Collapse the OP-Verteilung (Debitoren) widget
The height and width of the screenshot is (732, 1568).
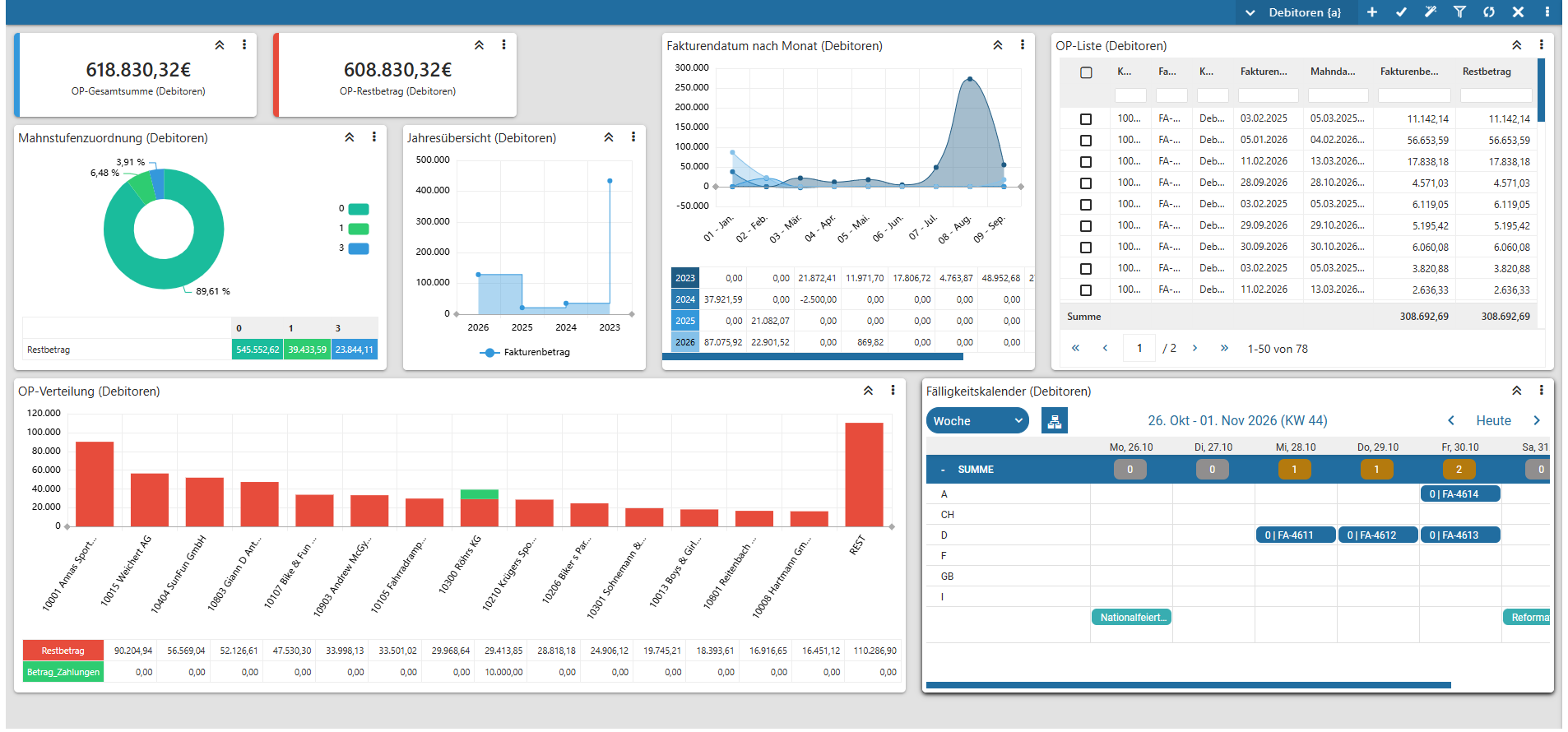pos(868,391)
